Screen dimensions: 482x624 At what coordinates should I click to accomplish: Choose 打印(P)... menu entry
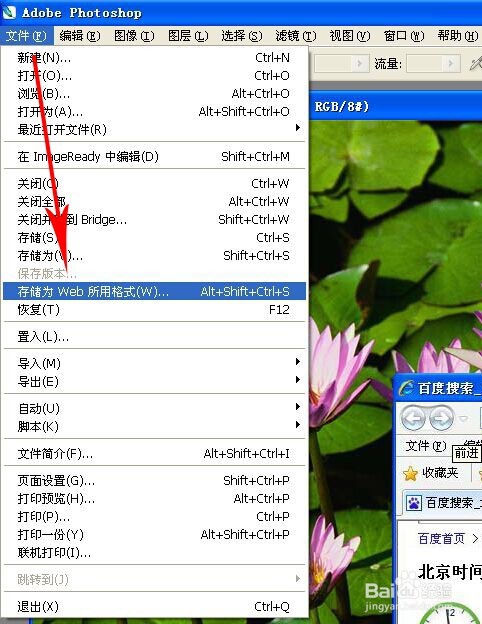(154, 517)
